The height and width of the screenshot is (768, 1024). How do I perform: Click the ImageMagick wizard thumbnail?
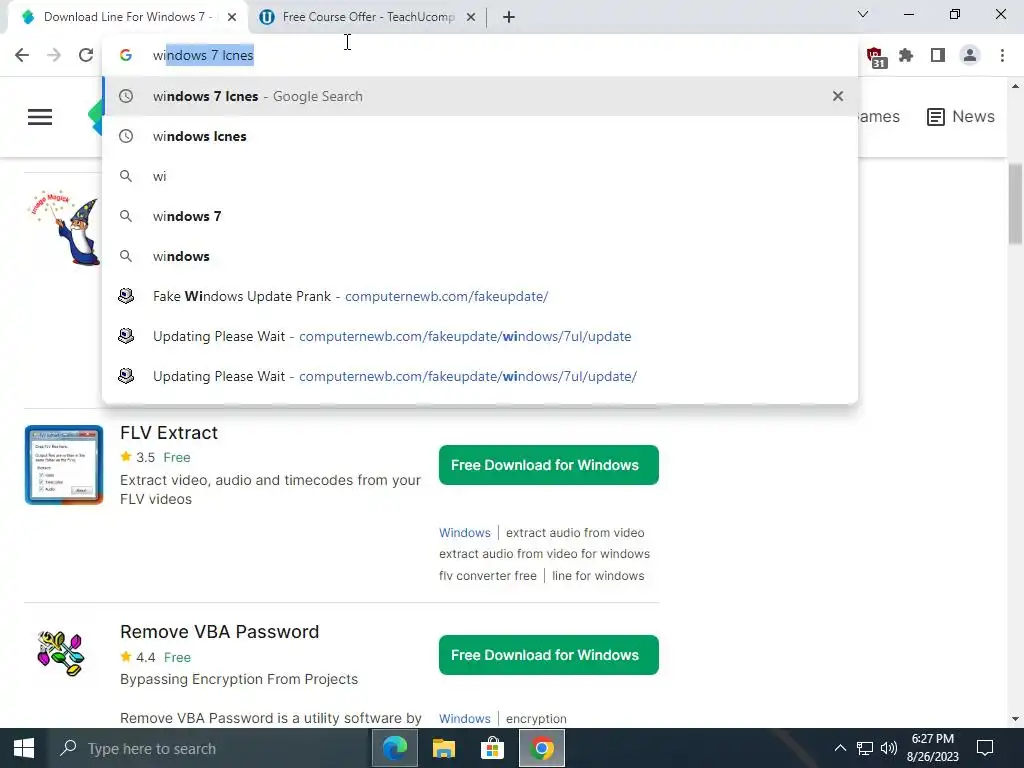(65, 228)
